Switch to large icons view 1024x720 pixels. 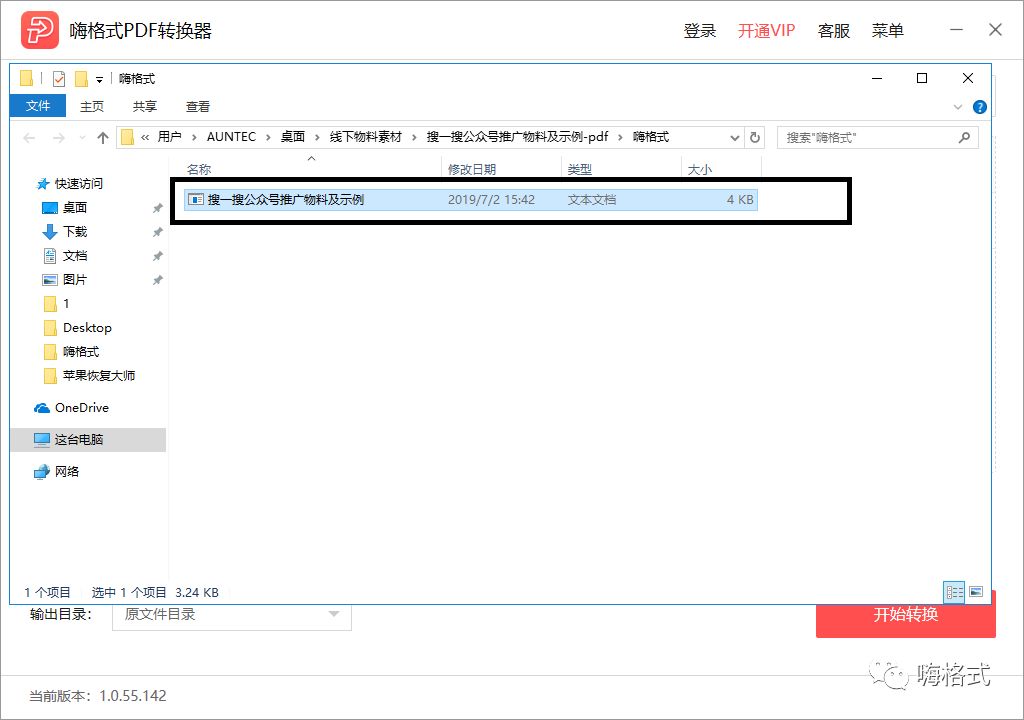[x=976, y=590]
